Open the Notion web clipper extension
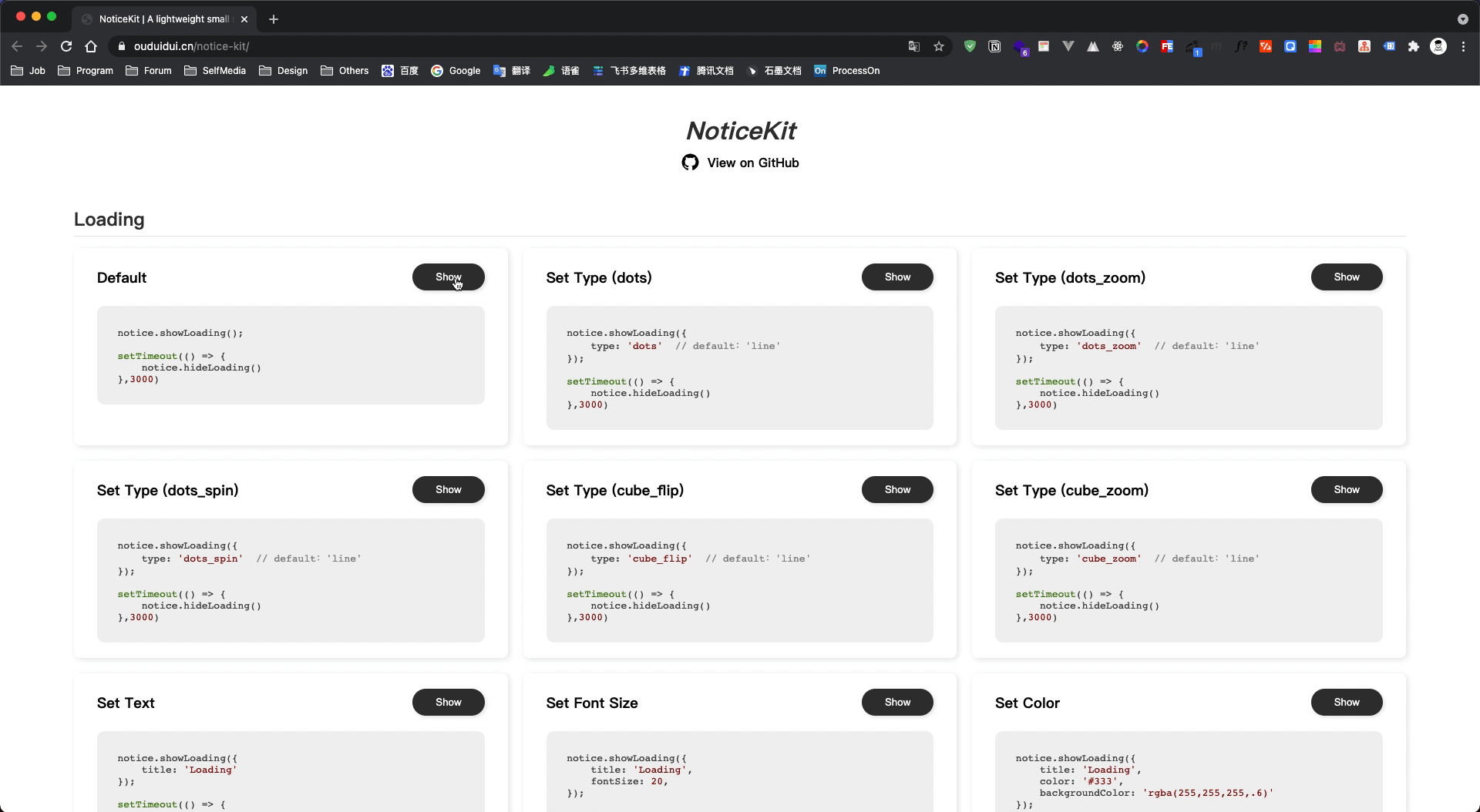The image size is (1480, 812). [x=994, y=46]
